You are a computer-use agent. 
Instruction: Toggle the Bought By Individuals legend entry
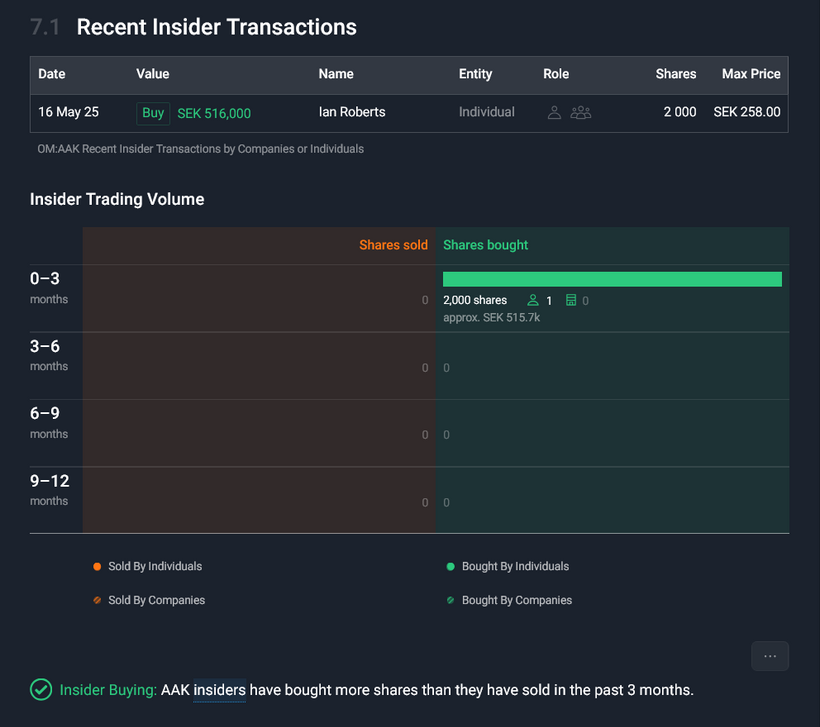(x=514, y=567)
